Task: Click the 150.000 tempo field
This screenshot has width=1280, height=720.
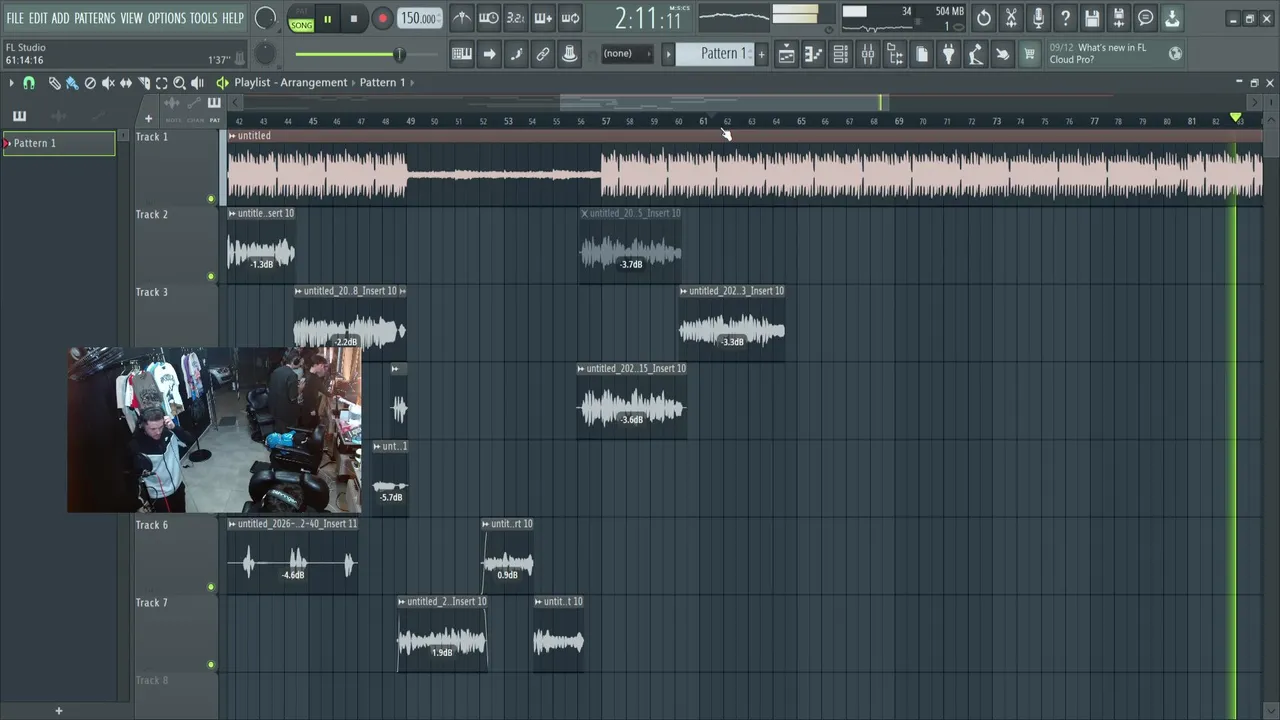Action: tap(419, 18)
